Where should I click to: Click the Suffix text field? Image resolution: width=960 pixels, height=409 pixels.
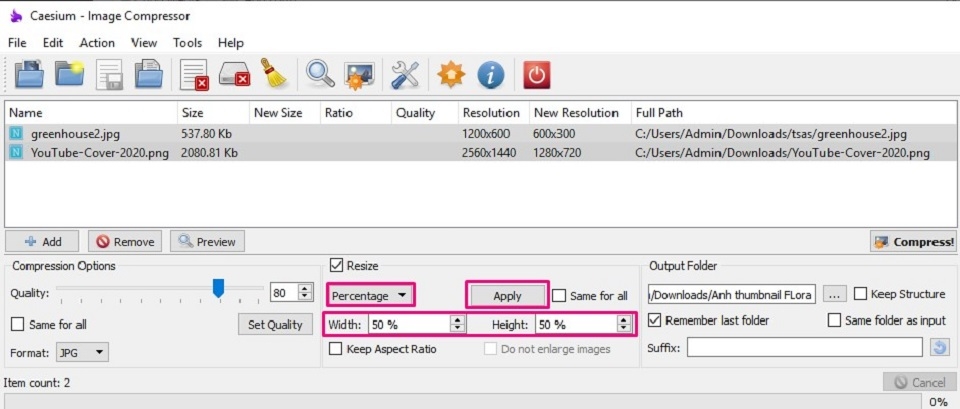click(804, 348)
